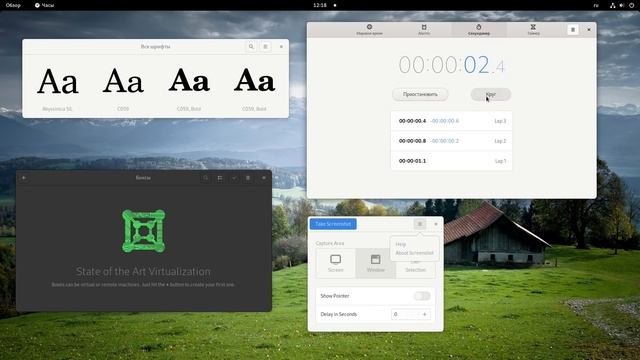Select the Lap 1 label
Screen dimensions: 640x360
[x=500, y=161]
